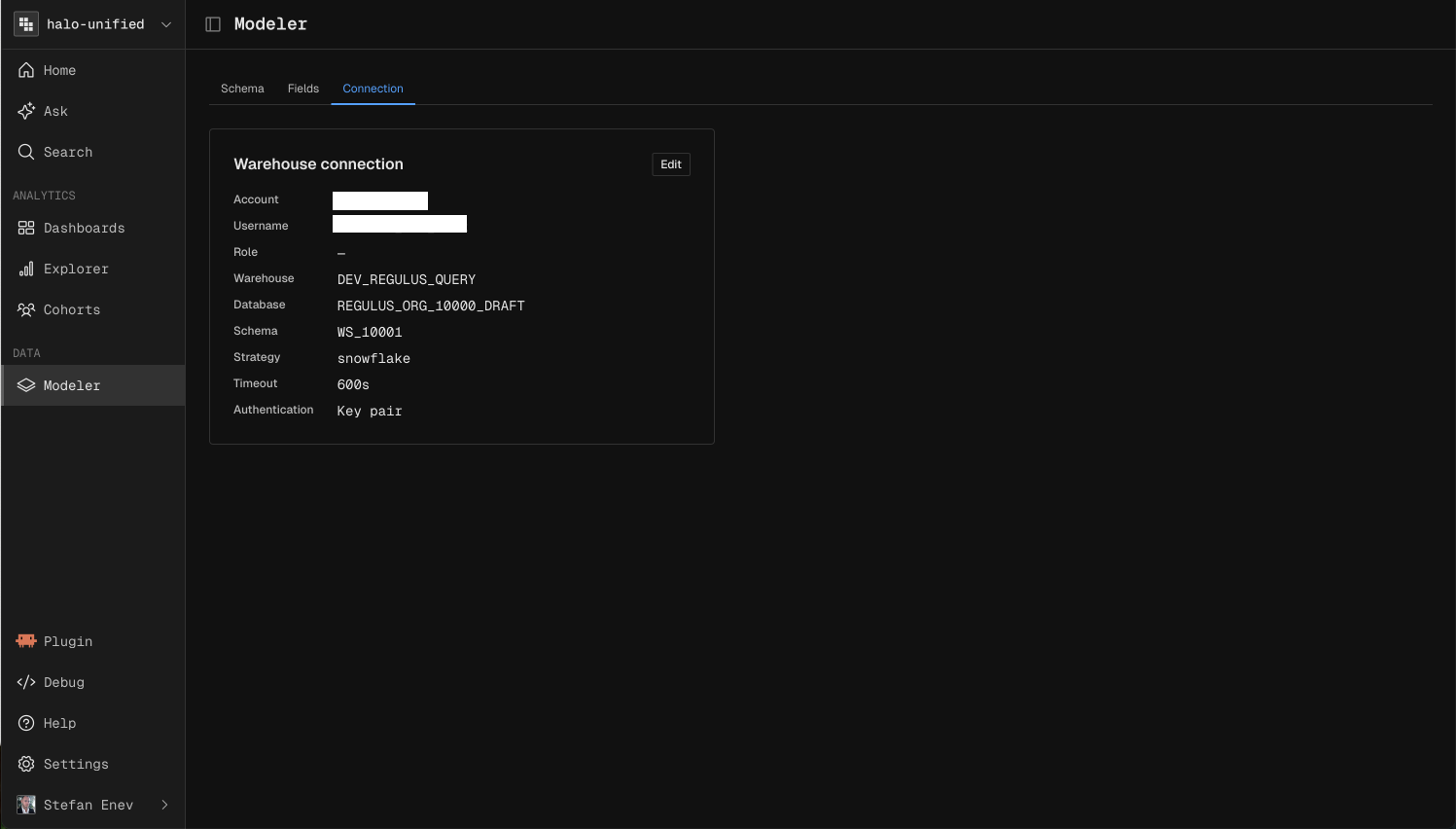Click the Modeler page title
The height and width of the screenshot is (829, 1456).
tap(270, 24)
